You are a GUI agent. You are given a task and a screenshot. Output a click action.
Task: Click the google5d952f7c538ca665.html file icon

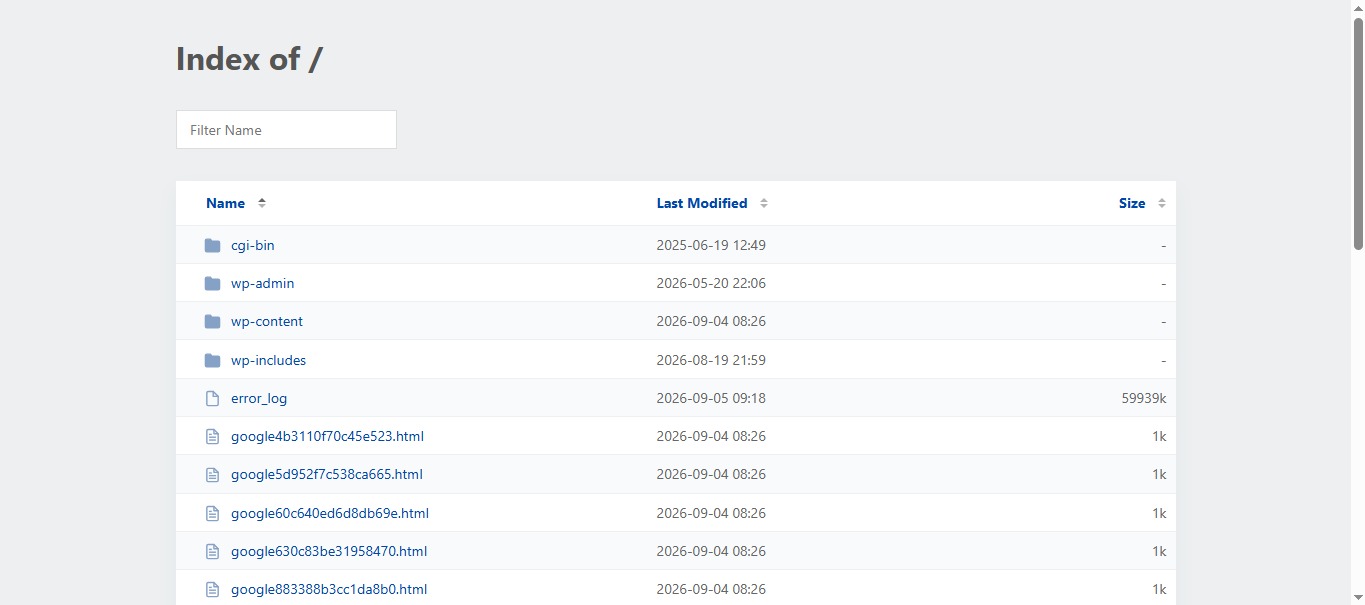212,475
